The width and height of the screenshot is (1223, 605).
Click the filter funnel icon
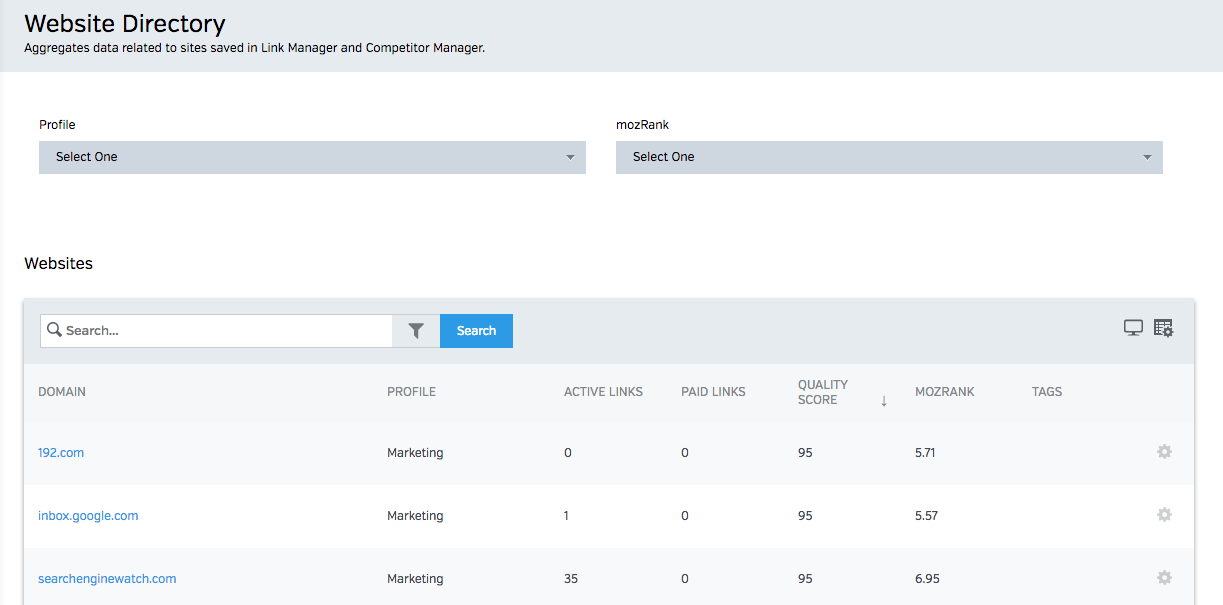point(416,331)
